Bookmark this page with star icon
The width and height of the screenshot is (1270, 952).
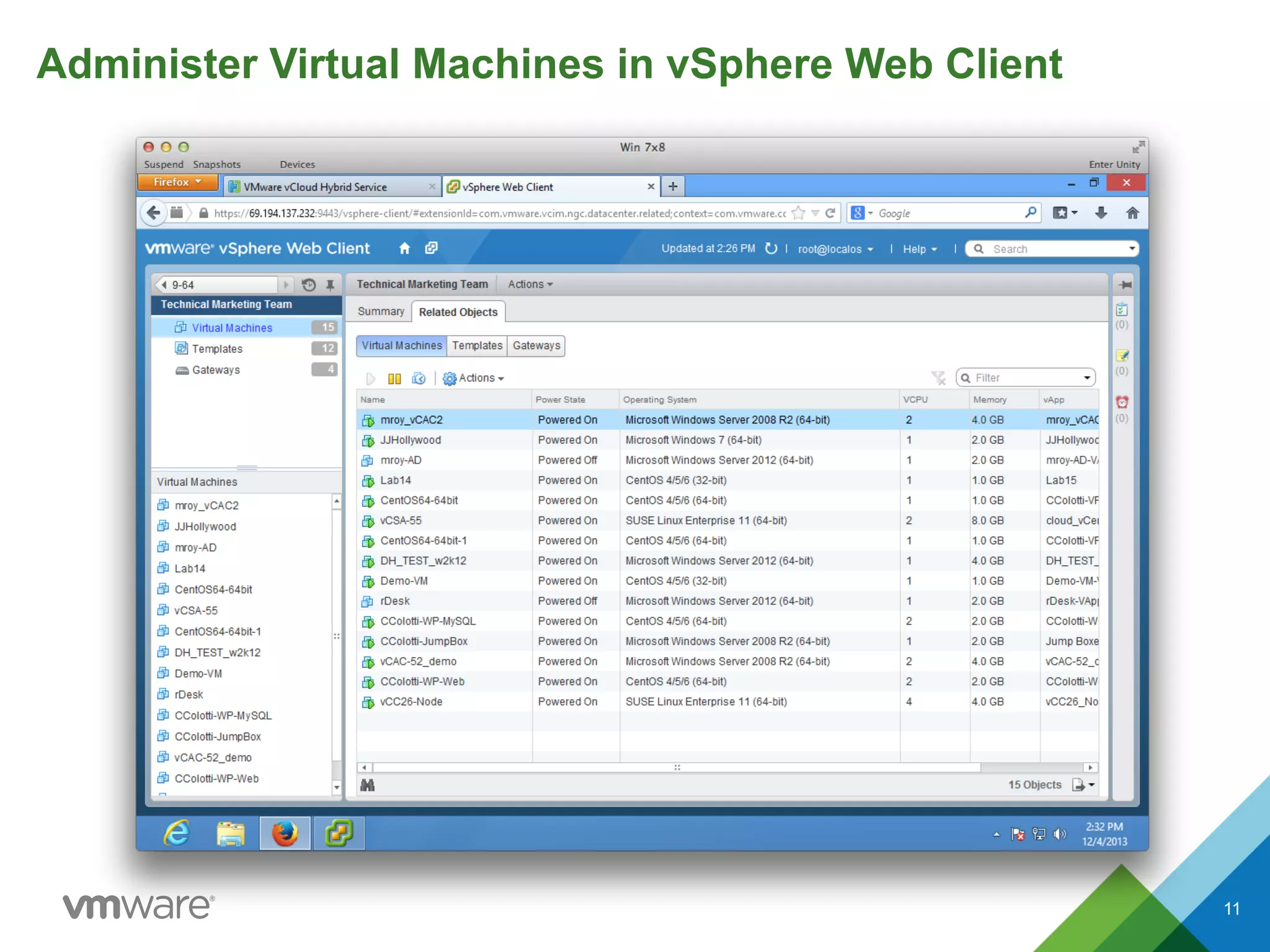coord(799,213)
